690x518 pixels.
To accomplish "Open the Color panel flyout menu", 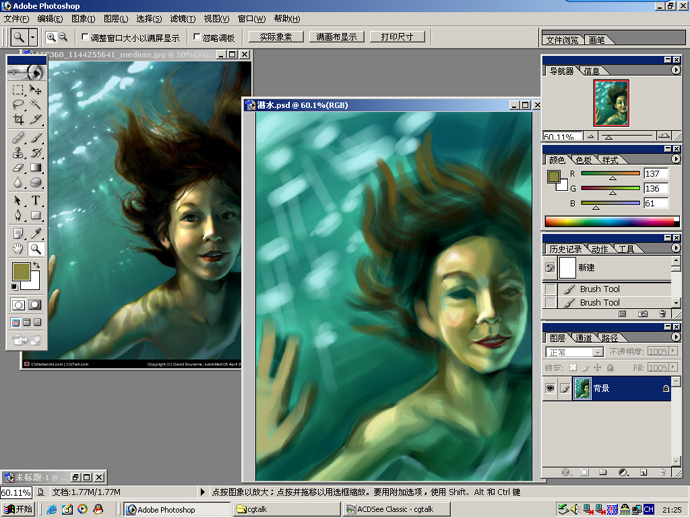I will pos(675,159).
